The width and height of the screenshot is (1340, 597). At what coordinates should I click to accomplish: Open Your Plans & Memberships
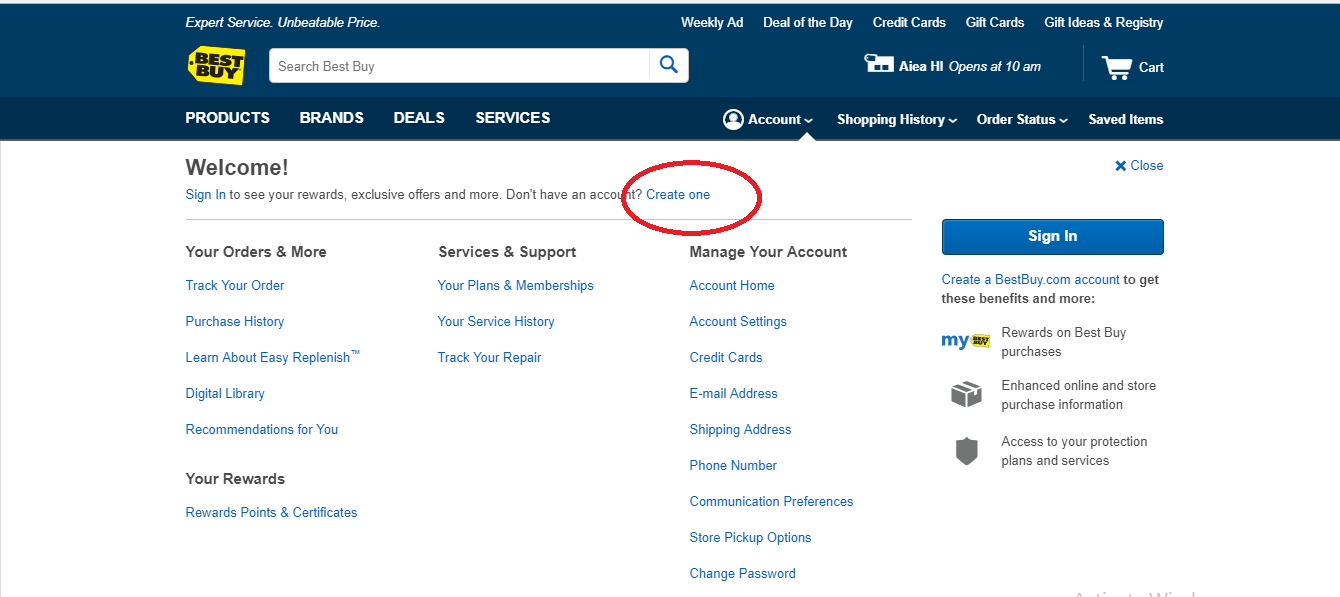tap(516, 285)
